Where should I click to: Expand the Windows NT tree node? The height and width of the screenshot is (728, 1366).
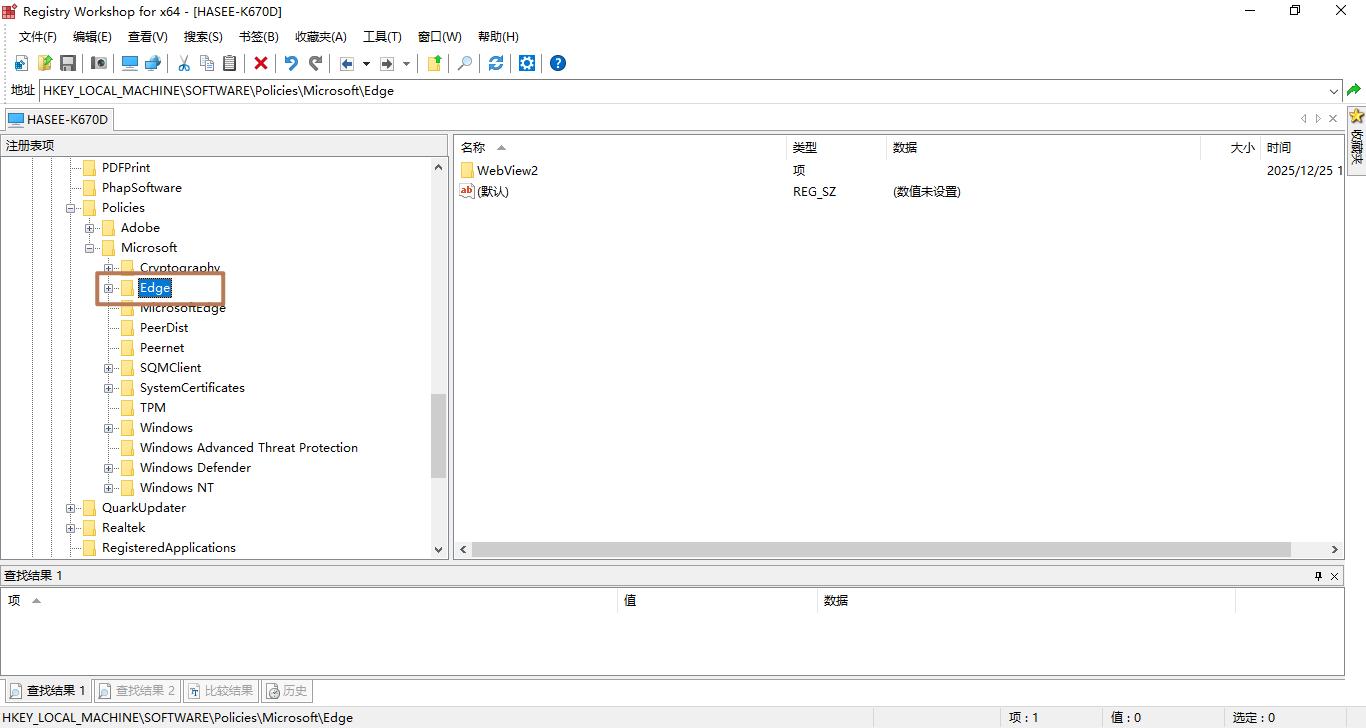point(109,488)
